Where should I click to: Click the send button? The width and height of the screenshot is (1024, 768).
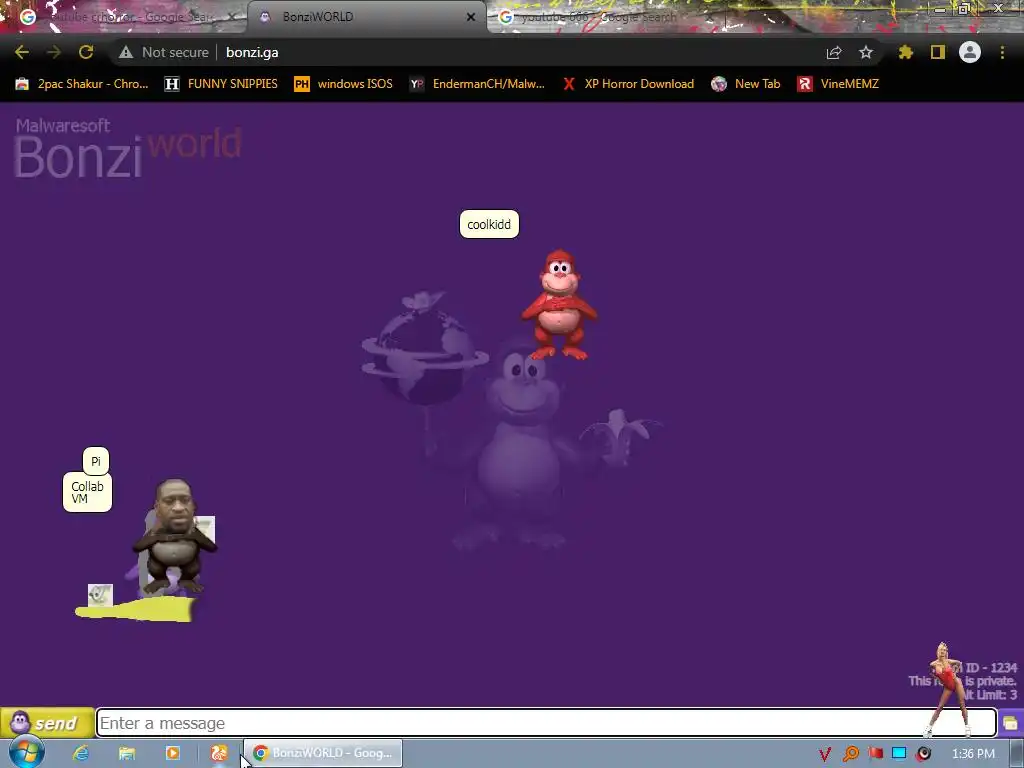(x=47, y=723)
